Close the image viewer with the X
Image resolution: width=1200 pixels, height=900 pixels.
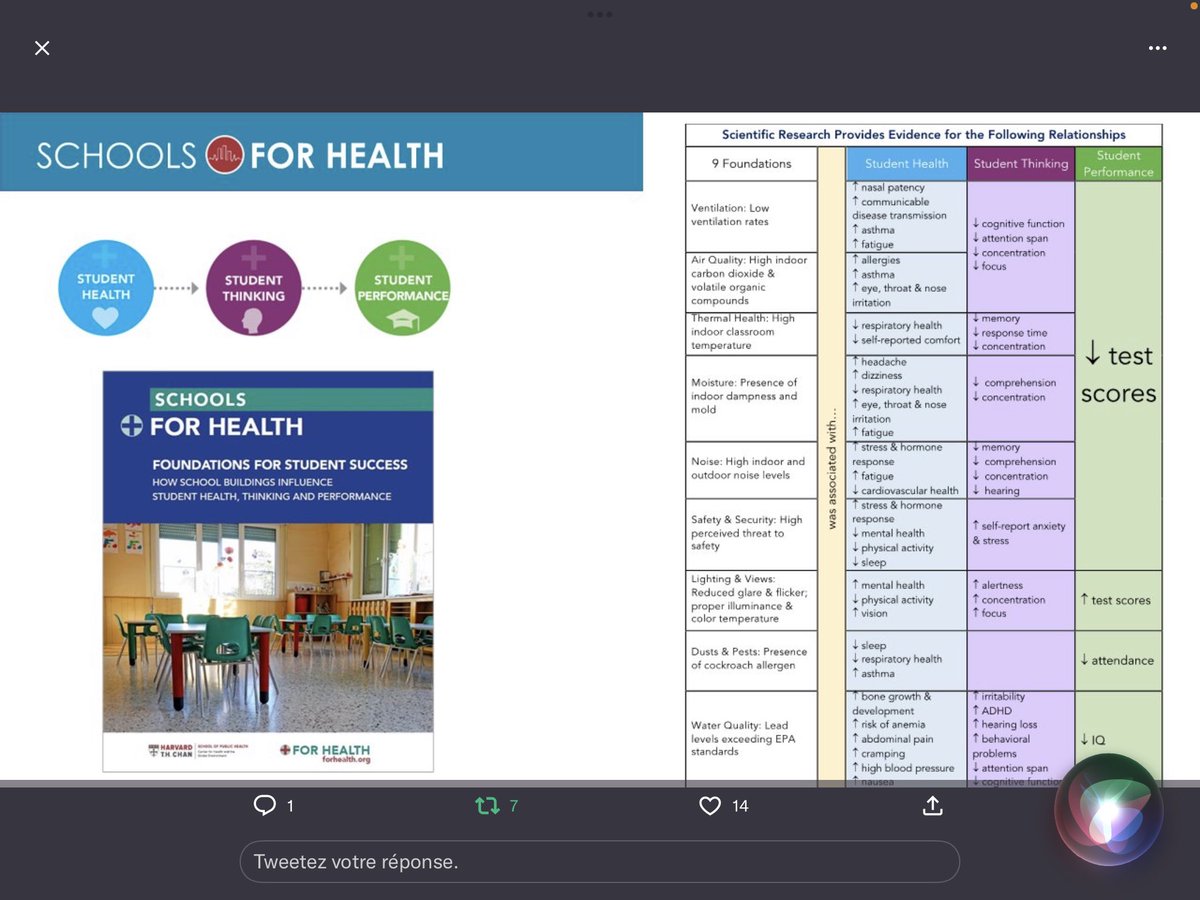click(42, 48)
